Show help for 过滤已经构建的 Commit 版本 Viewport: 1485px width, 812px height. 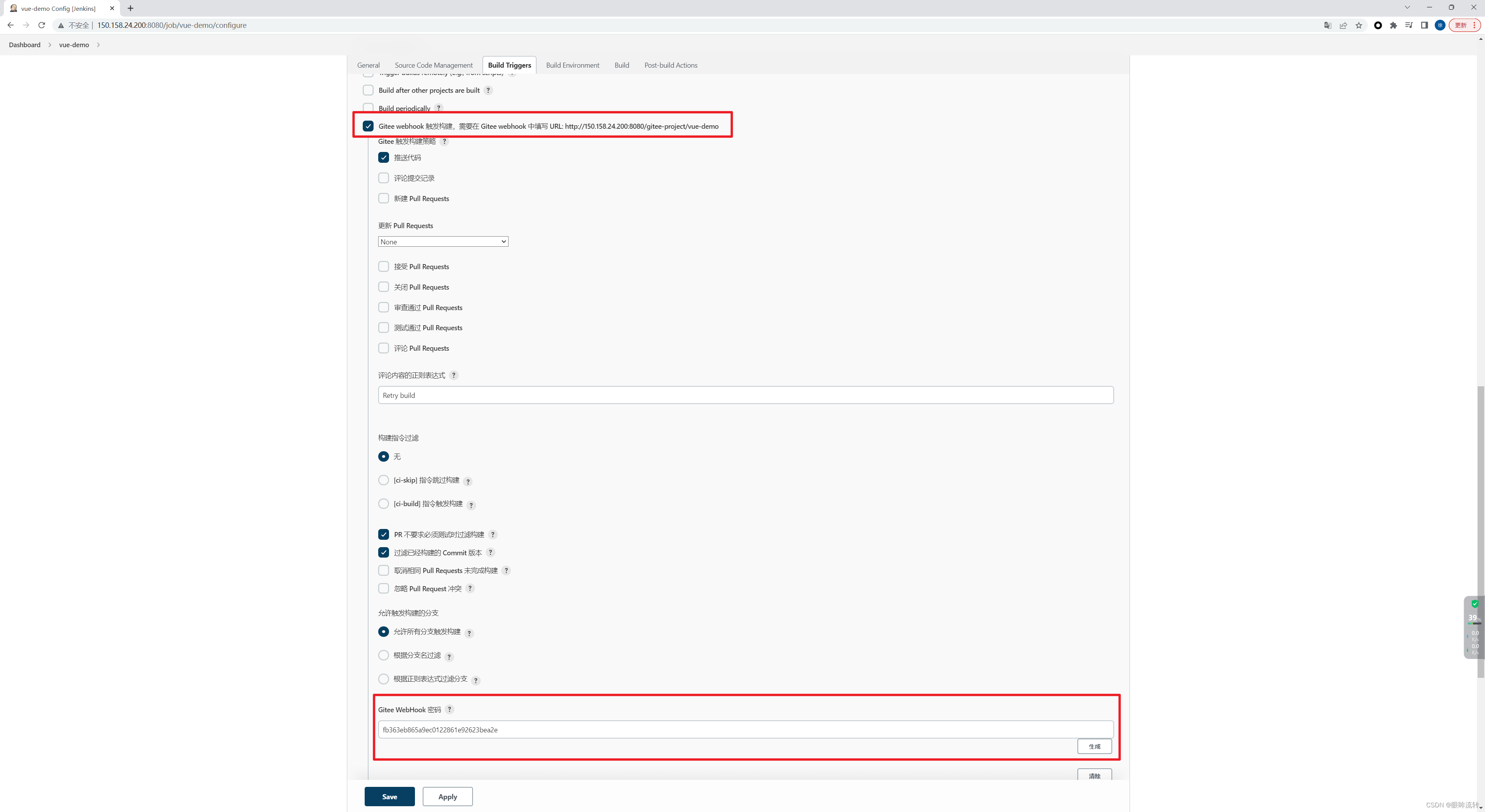tap(491, 552)
